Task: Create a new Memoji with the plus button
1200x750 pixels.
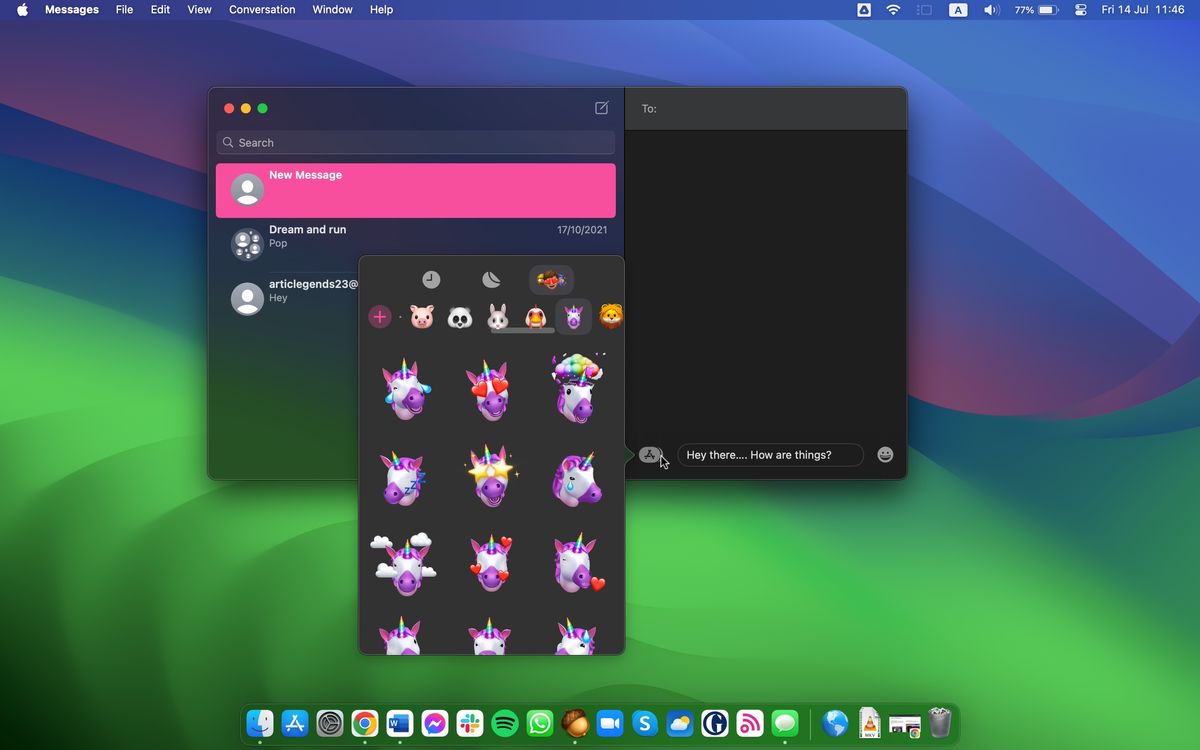Action: 380,316
